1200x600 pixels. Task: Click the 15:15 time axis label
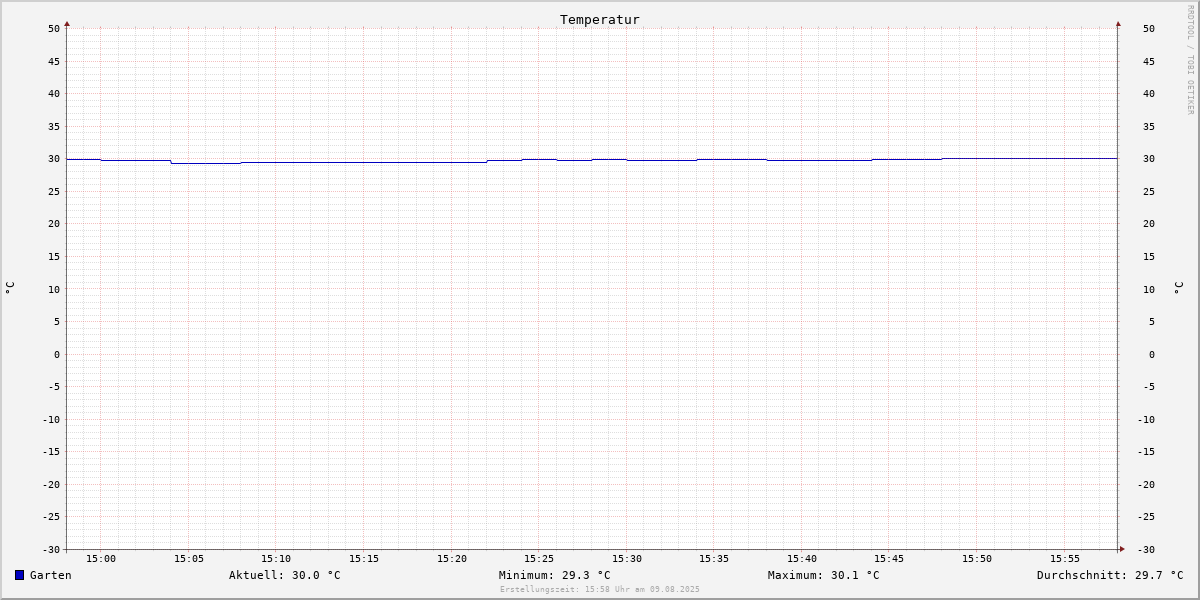coord(364,558)
